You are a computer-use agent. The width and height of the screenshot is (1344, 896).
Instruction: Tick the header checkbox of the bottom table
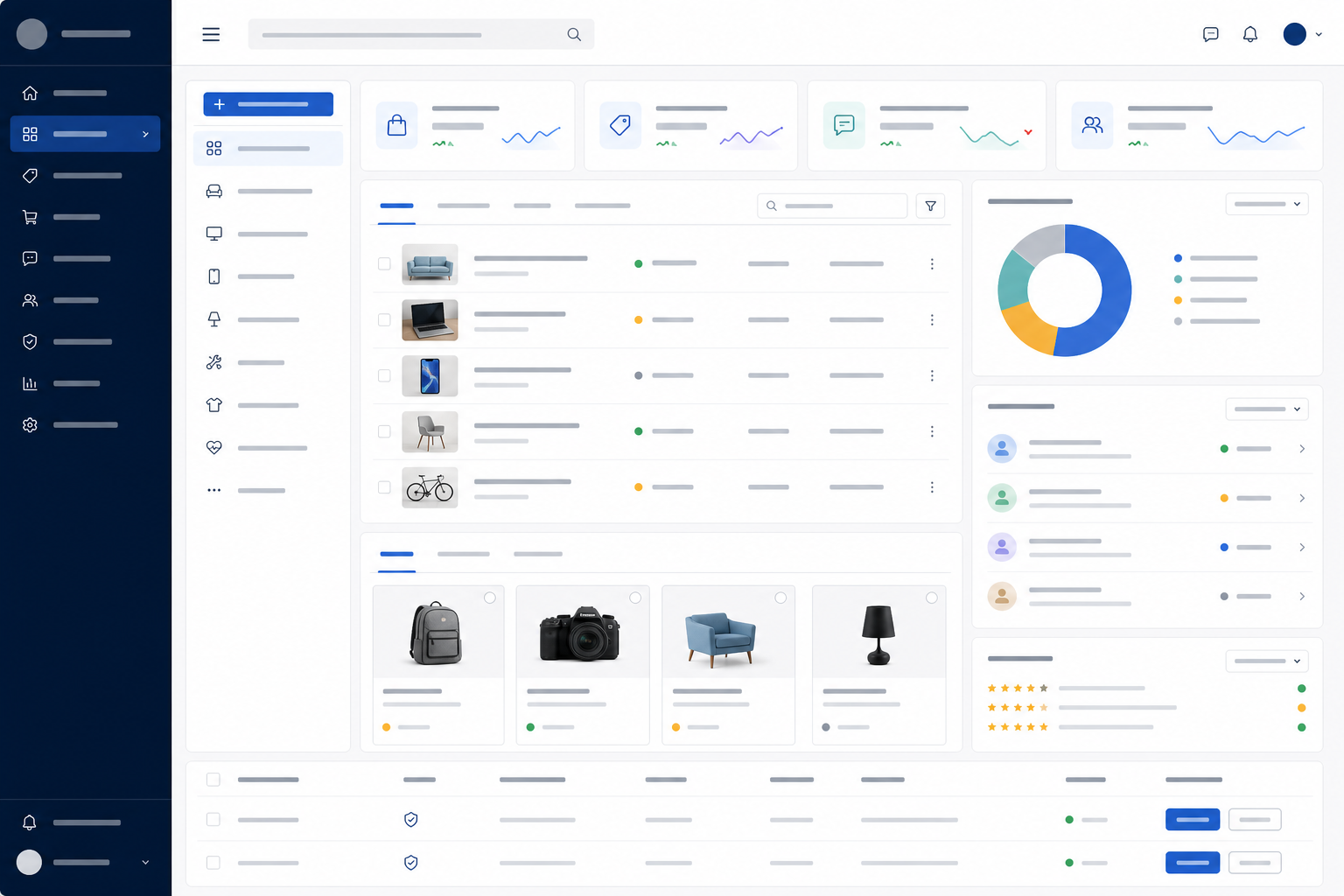click(x=213, y=779)
